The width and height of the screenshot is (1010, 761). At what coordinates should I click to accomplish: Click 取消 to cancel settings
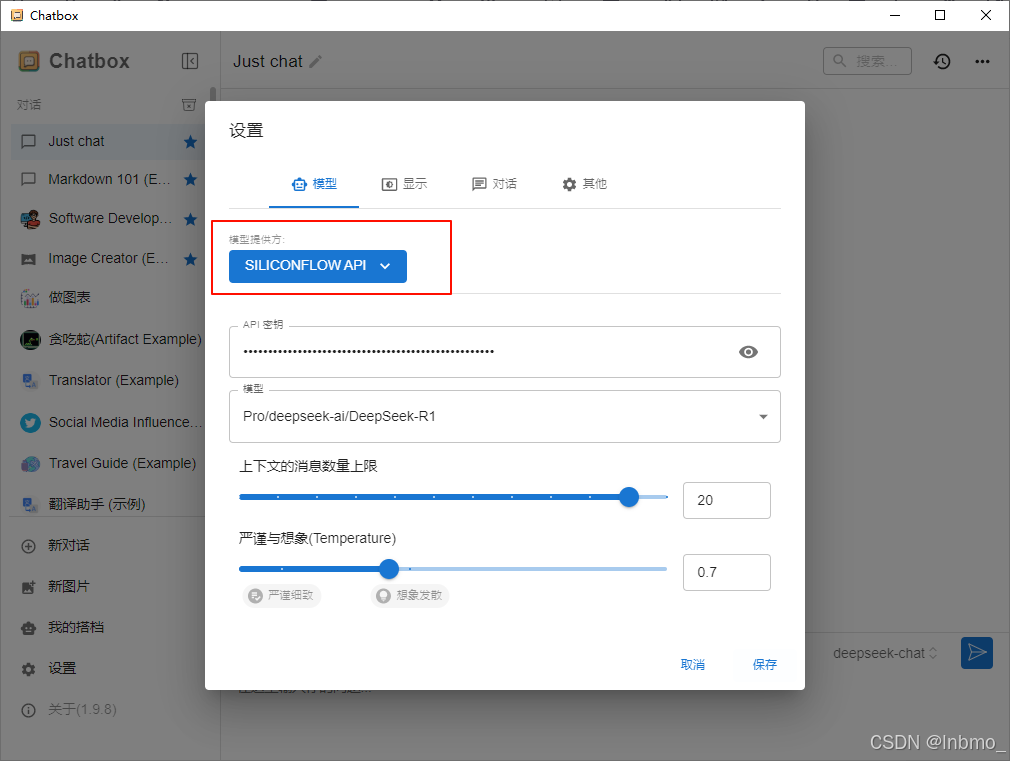click(x=692, y=664)
